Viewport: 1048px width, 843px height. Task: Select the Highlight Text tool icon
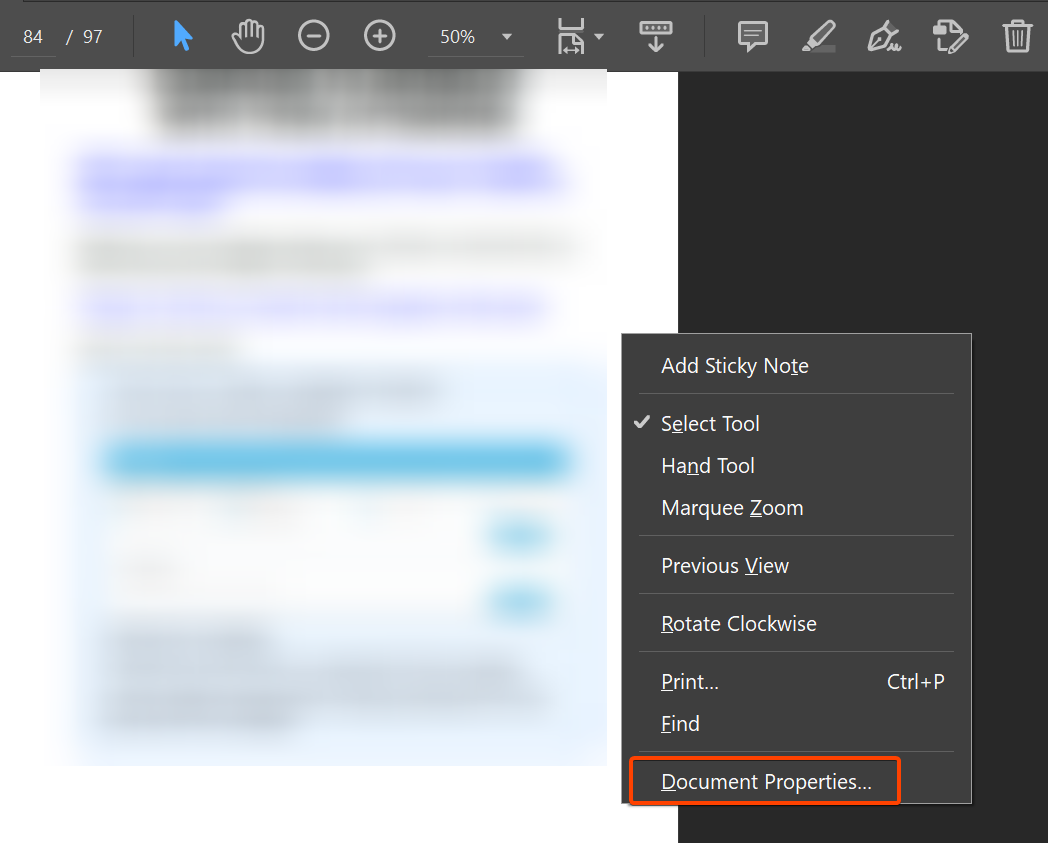pyautogui.click(x=818, y=36)
